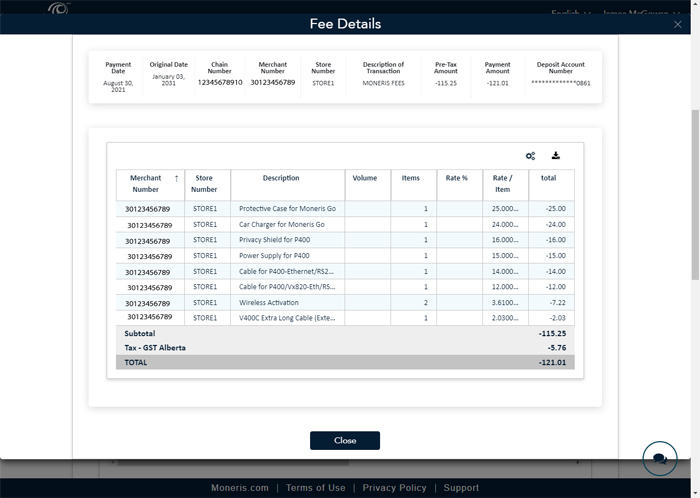The height and width of the screenshot is (498, 700).
Task: Close Fee Details dialog with X icon
Action: click(x=677, y=25)
